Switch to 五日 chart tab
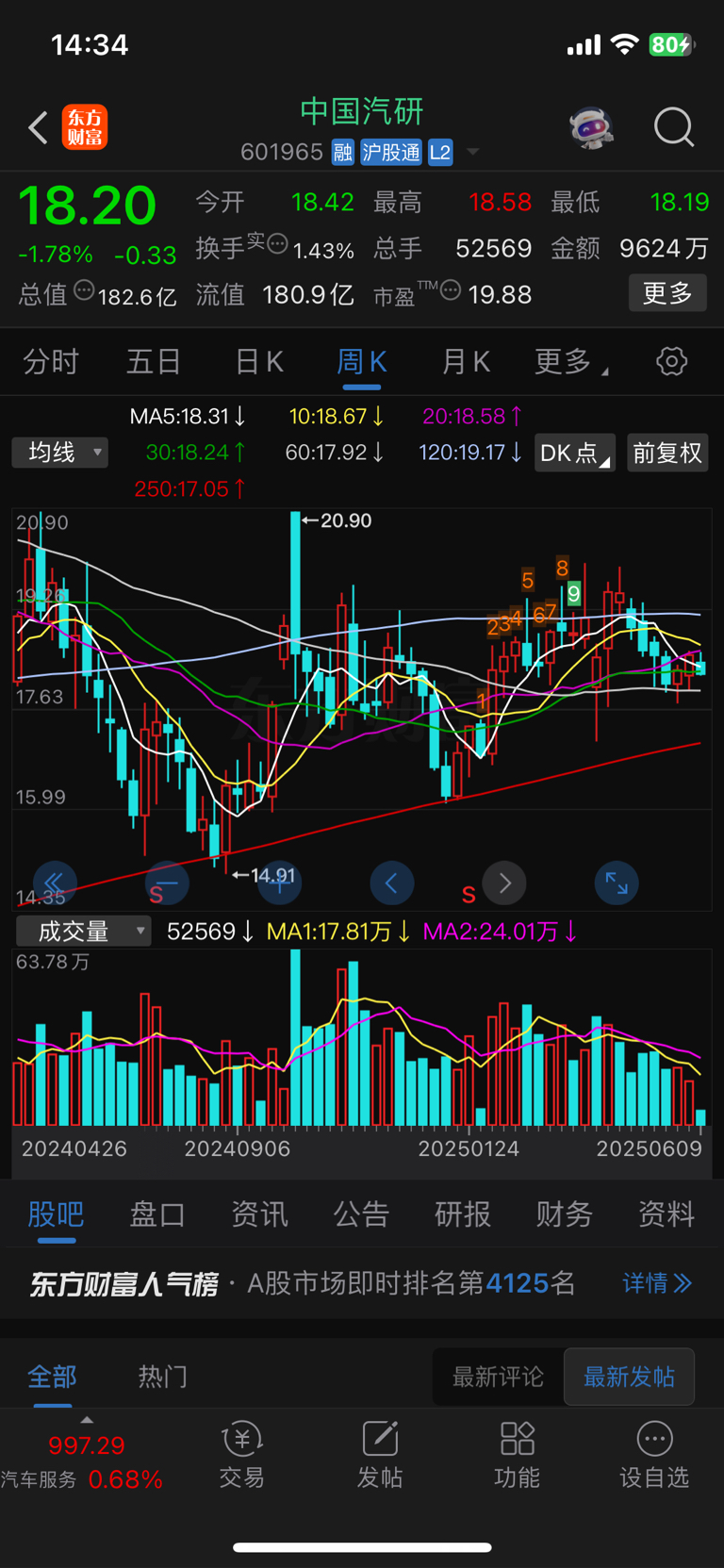Viewport: 724px width, 1568px height. (154, 361)
